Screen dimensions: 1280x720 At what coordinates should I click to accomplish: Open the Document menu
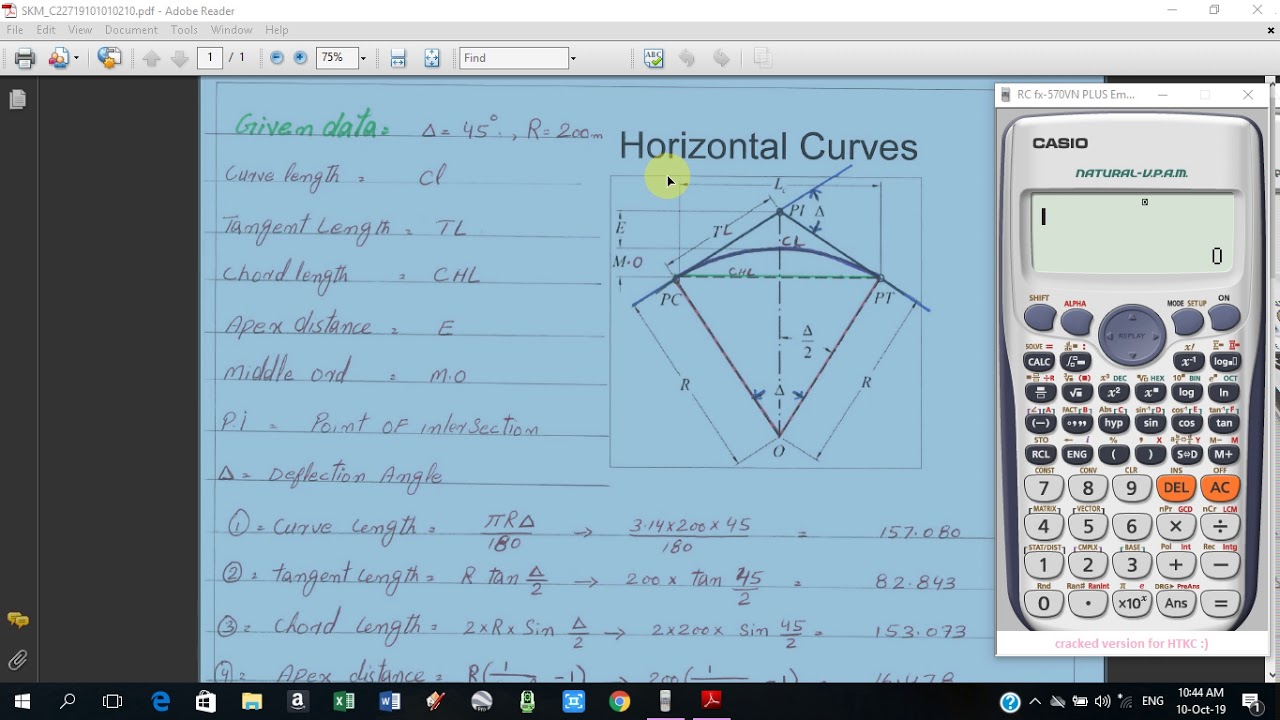[131, 30]
